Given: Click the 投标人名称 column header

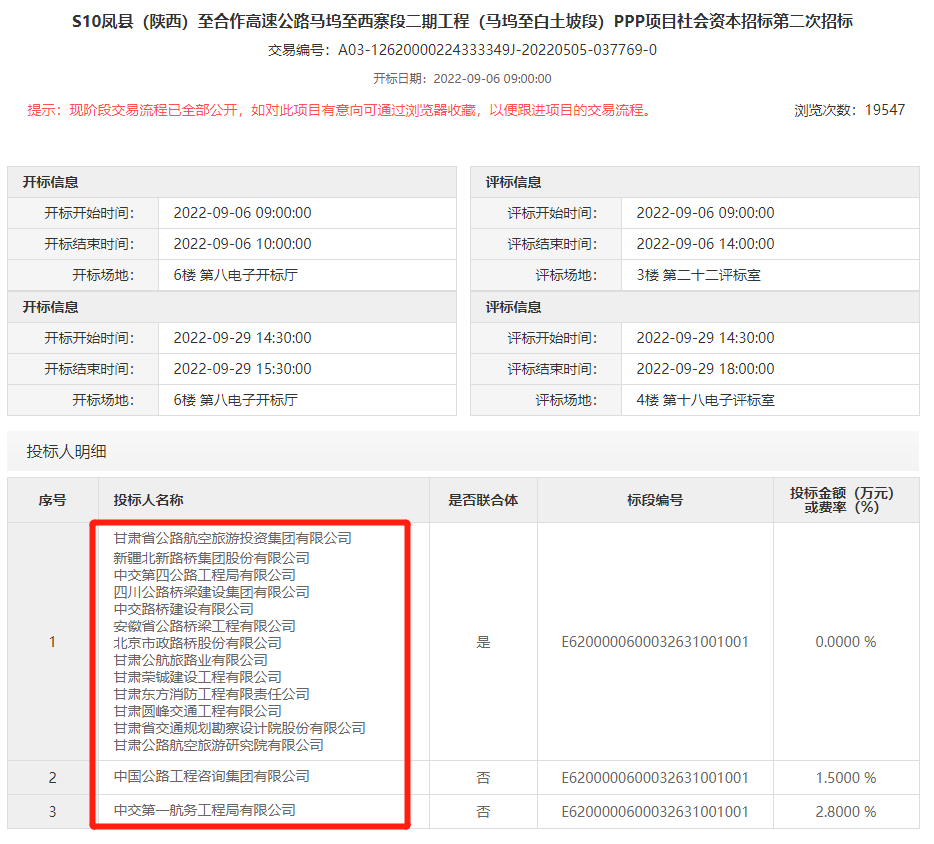Looking at the screenshot, I should (148, 500).
